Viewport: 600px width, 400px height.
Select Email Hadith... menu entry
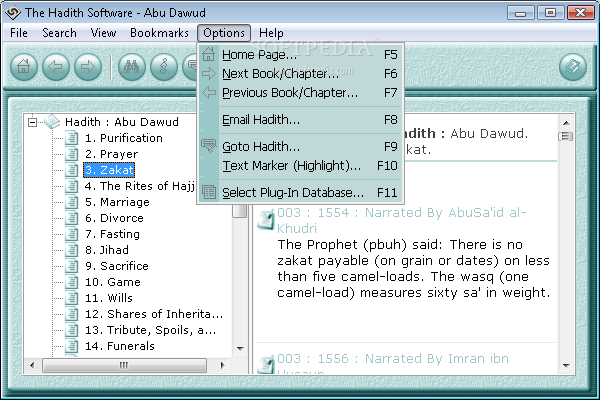pyautogui.click(x=300, y=119)
